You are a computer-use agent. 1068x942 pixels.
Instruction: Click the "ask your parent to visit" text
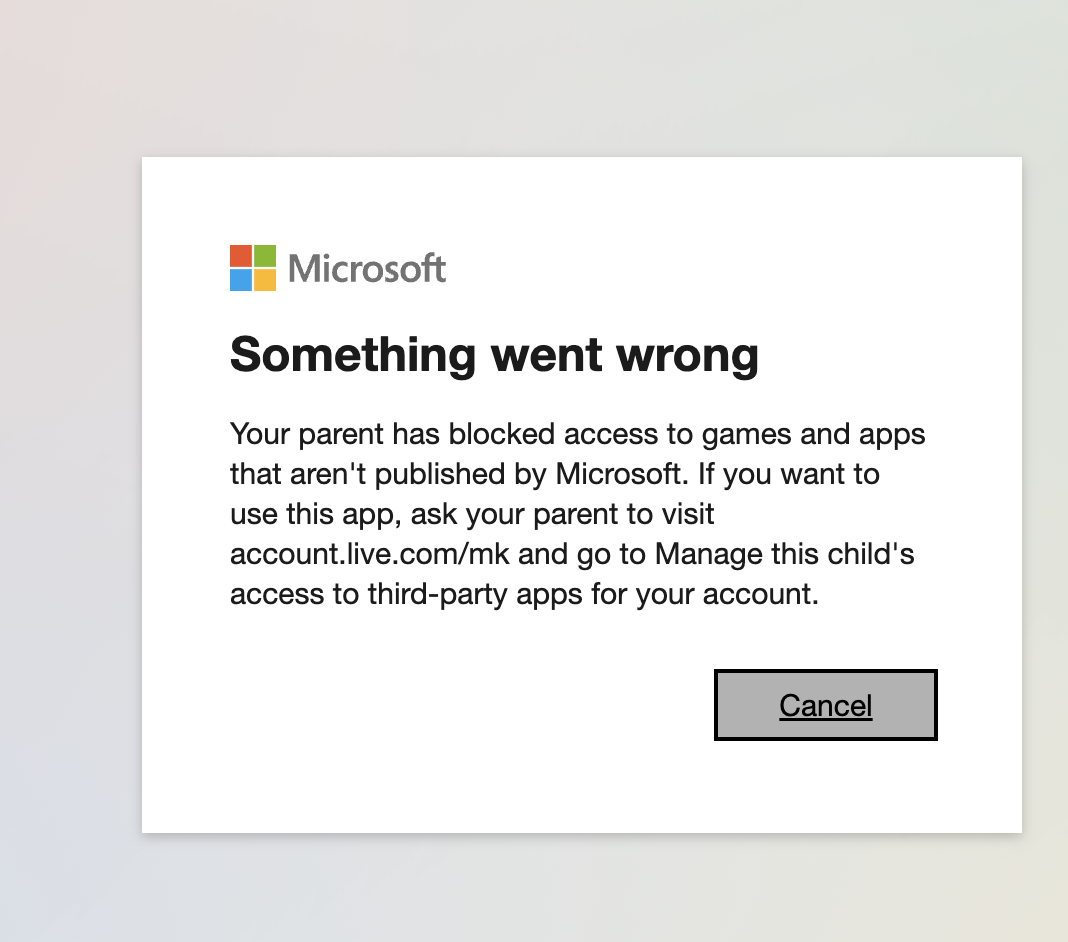click(x=561, y=514)
